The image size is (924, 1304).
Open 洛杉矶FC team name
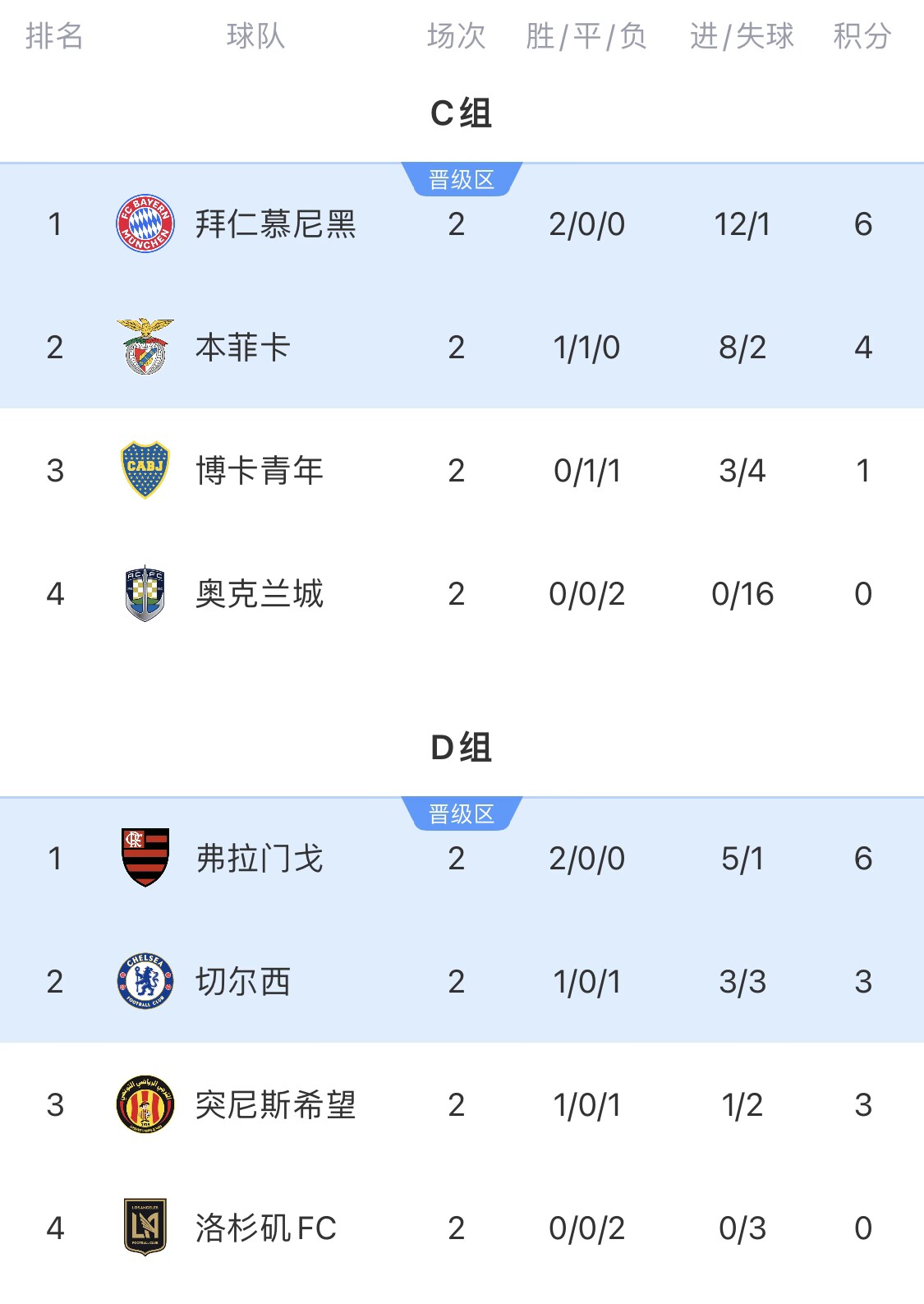pyautogui.click(x=266, y=1228)
